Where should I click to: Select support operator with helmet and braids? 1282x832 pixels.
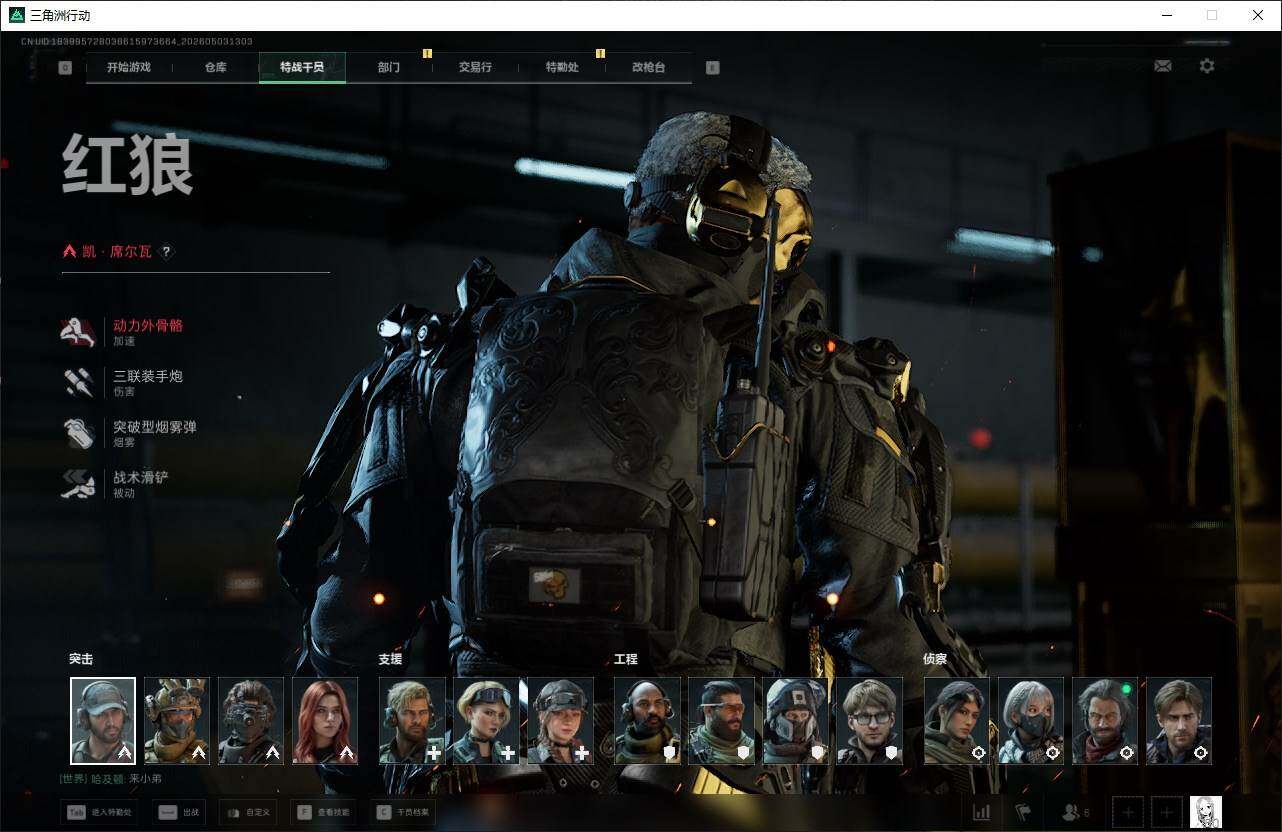pyautogui.click(x=560, y=721)
